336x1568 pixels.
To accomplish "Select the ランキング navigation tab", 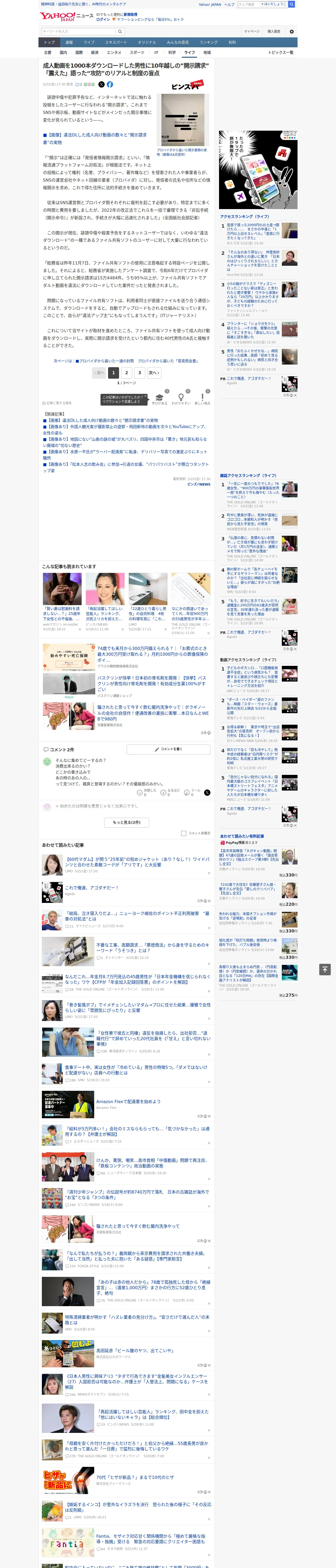I will click(x=209, y=43).
